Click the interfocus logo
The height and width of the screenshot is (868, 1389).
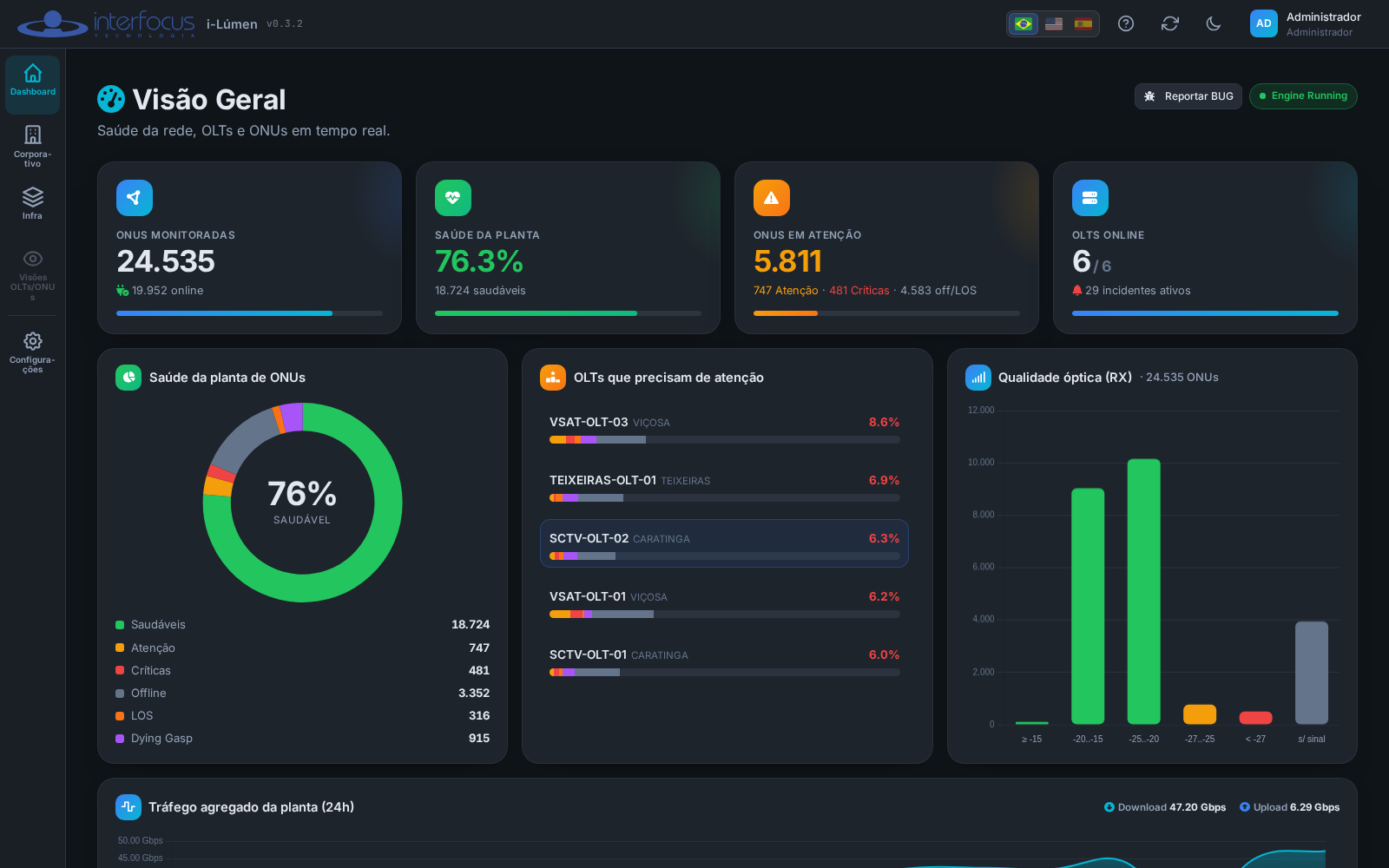pyautogui.click(x=106, y=23)
